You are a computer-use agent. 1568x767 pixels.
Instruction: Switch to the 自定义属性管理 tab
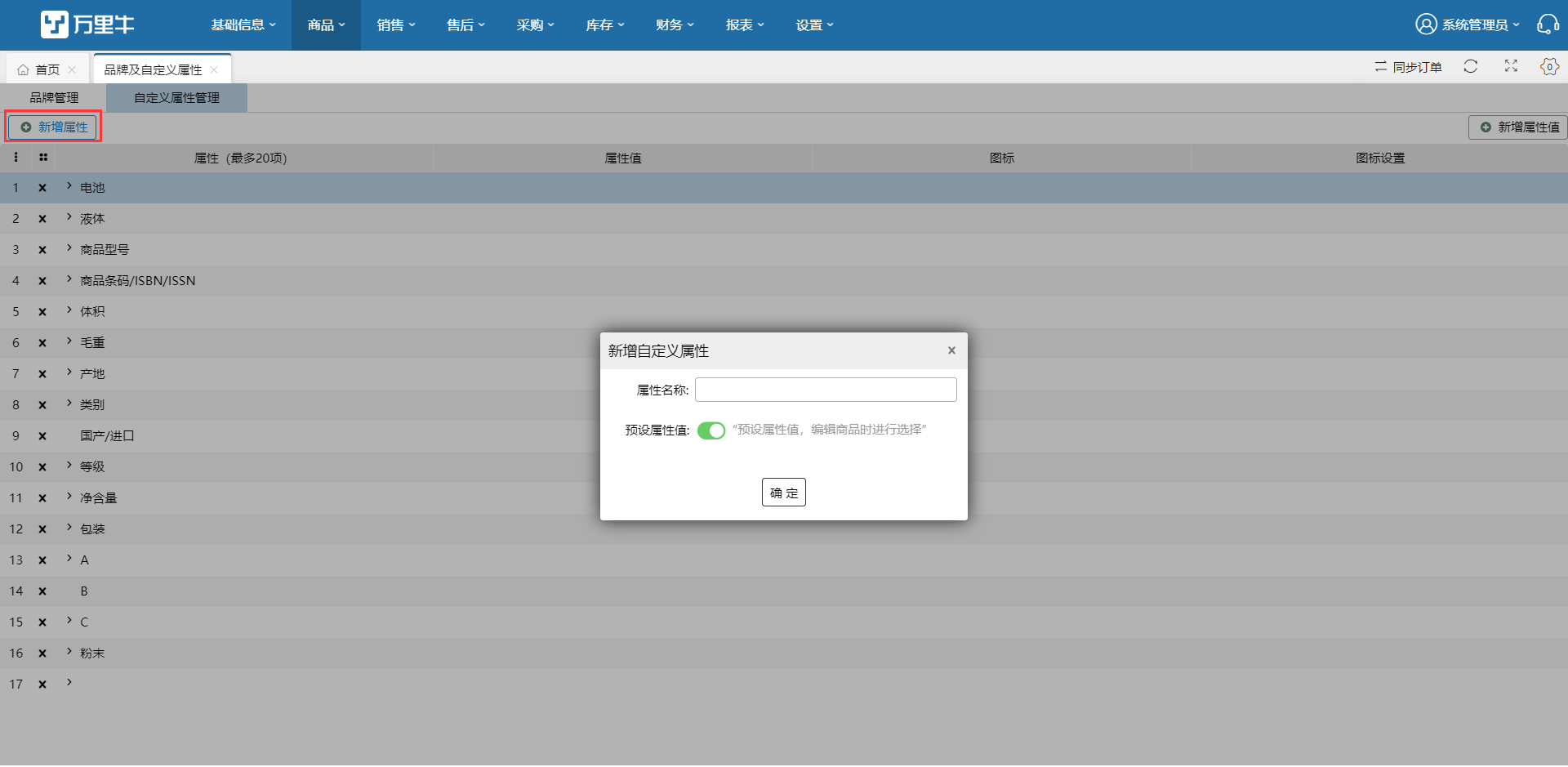(176, 98)
